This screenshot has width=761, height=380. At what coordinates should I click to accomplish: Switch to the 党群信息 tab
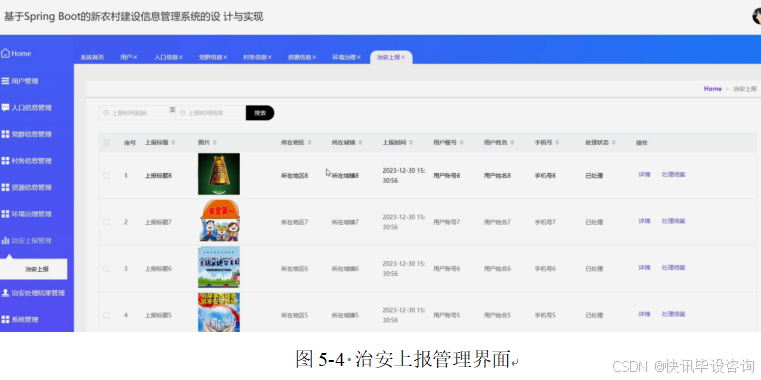click(210, 57)
